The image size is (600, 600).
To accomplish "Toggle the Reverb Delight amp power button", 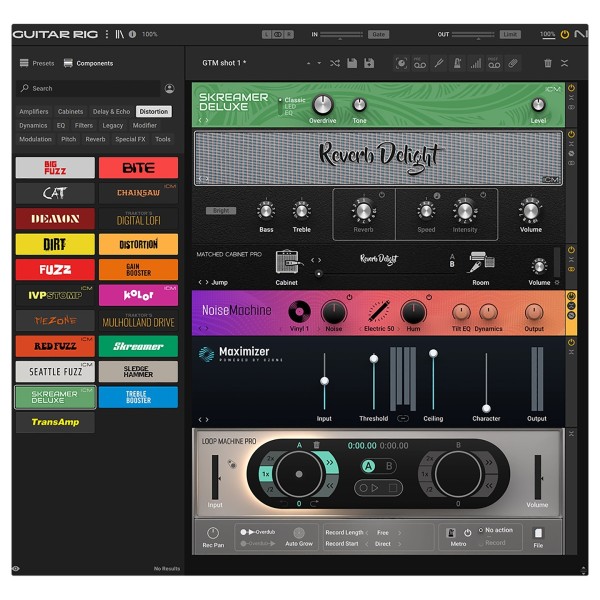I will tap(571, 134).
